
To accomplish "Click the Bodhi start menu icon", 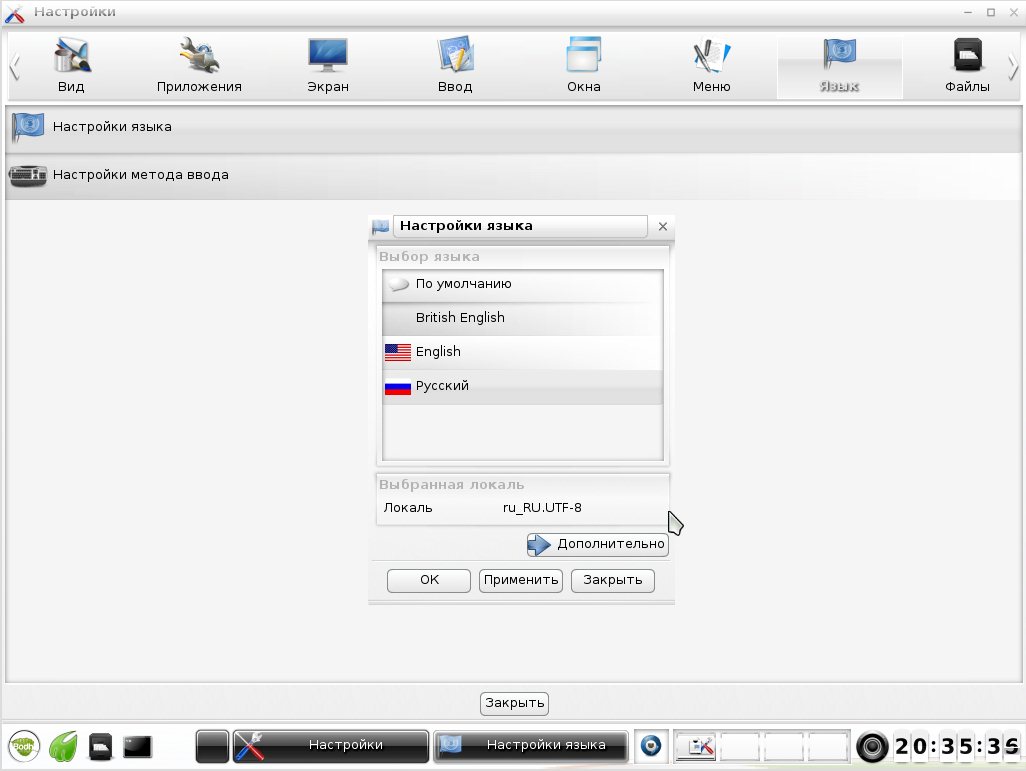I will [24, 746].
